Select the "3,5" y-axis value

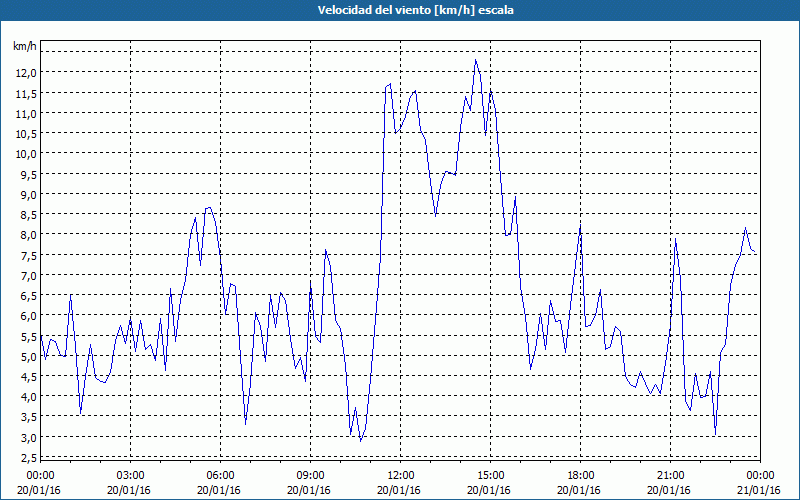(28, 417)
